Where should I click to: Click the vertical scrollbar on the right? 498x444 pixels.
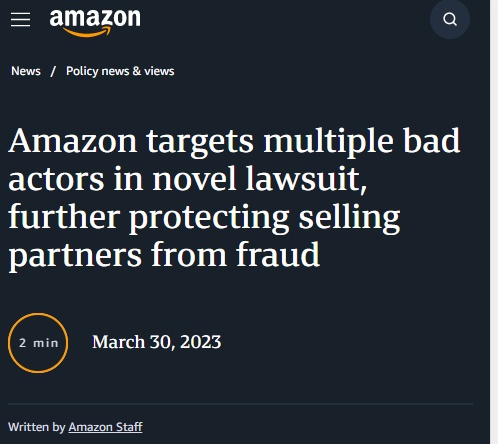pos(494,222)
